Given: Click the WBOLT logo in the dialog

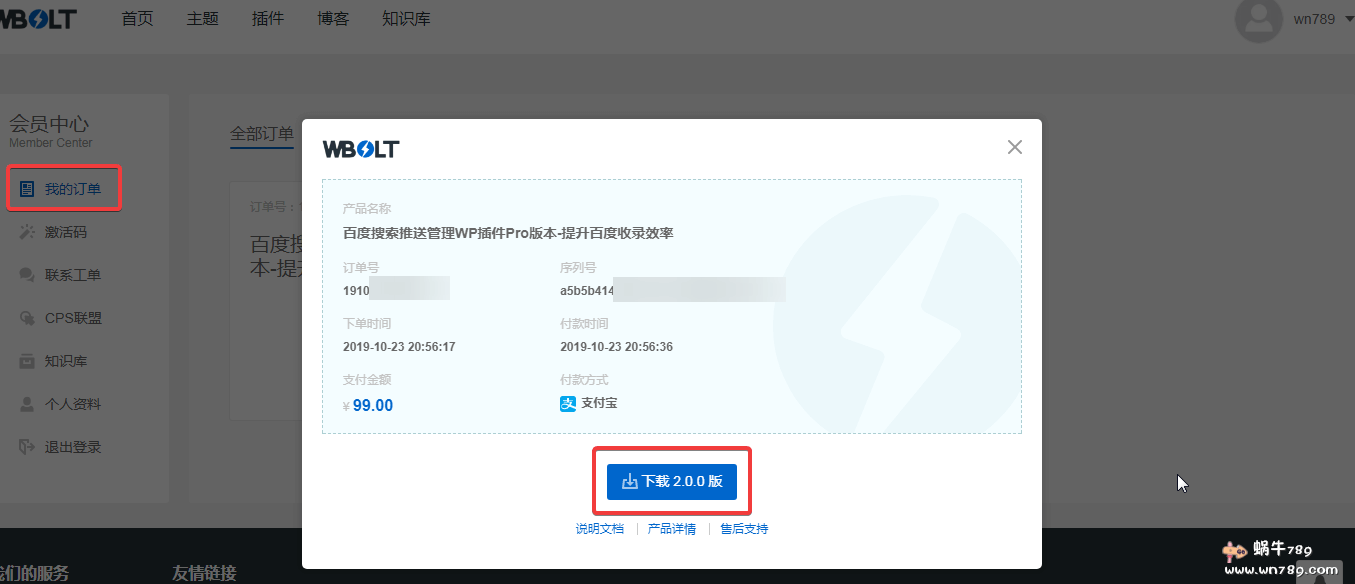Looking at the screenshot, I should (361, 150).
